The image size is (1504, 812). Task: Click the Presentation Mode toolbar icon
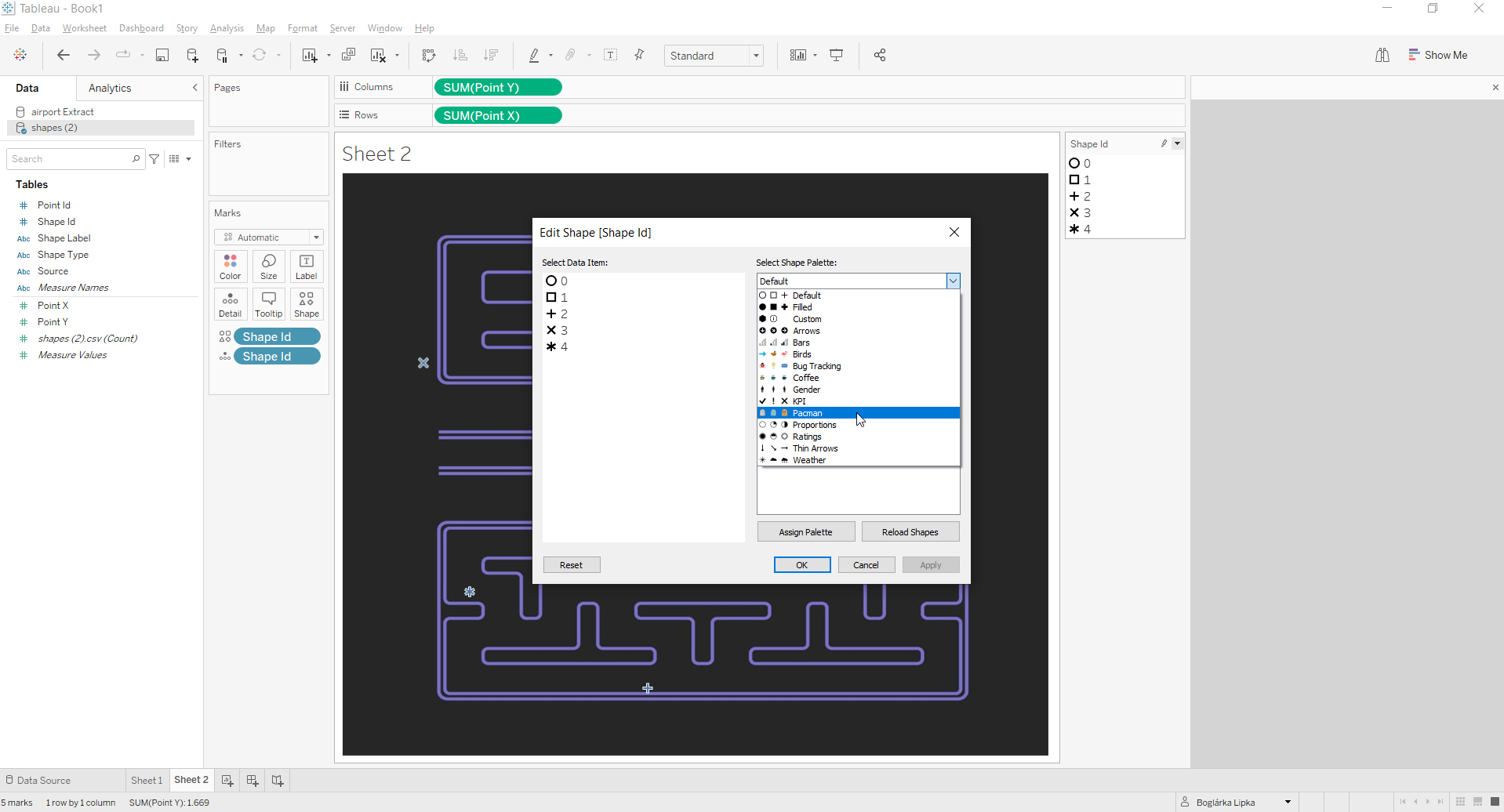[837, 55]
